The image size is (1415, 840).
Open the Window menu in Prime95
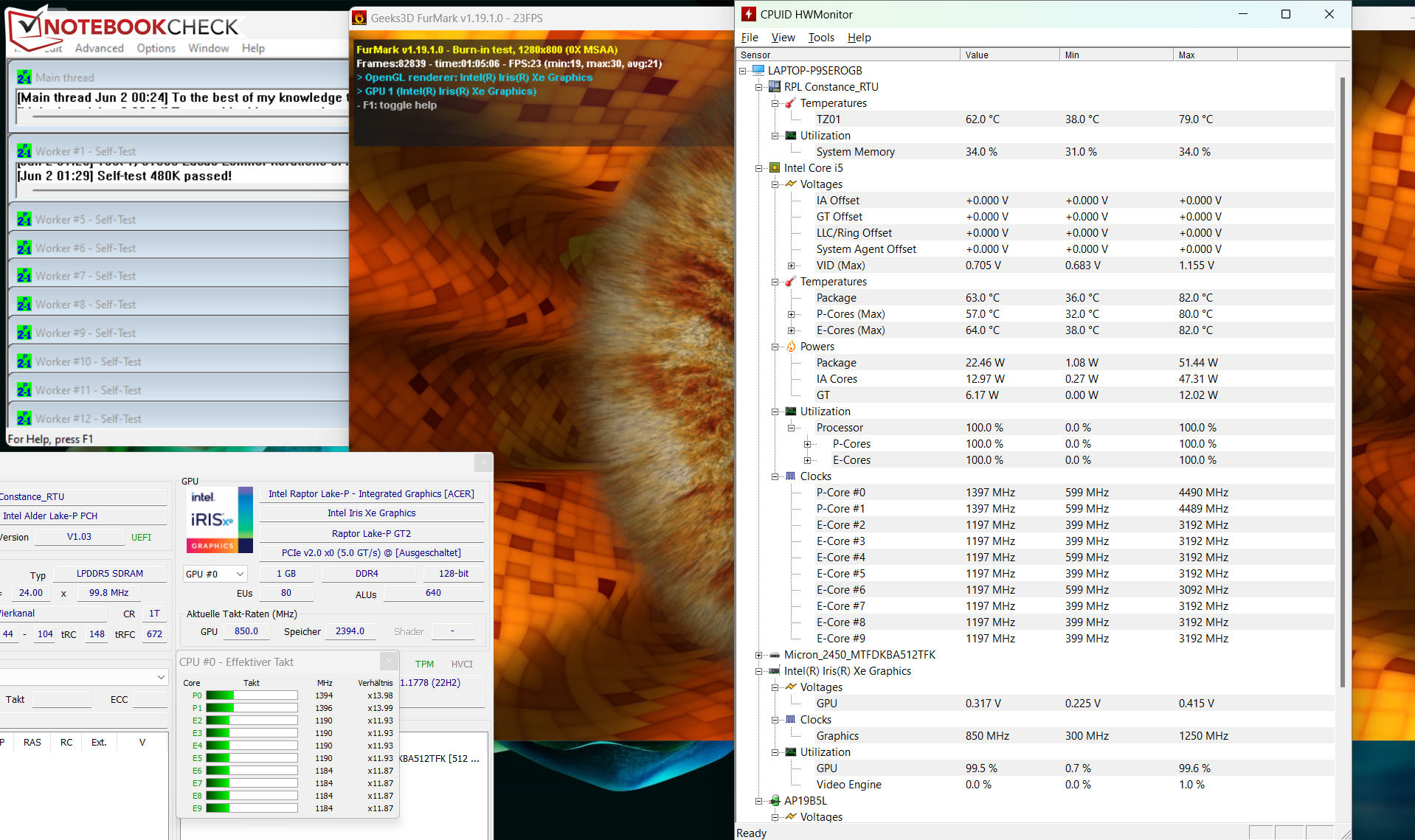coord(208,48)
